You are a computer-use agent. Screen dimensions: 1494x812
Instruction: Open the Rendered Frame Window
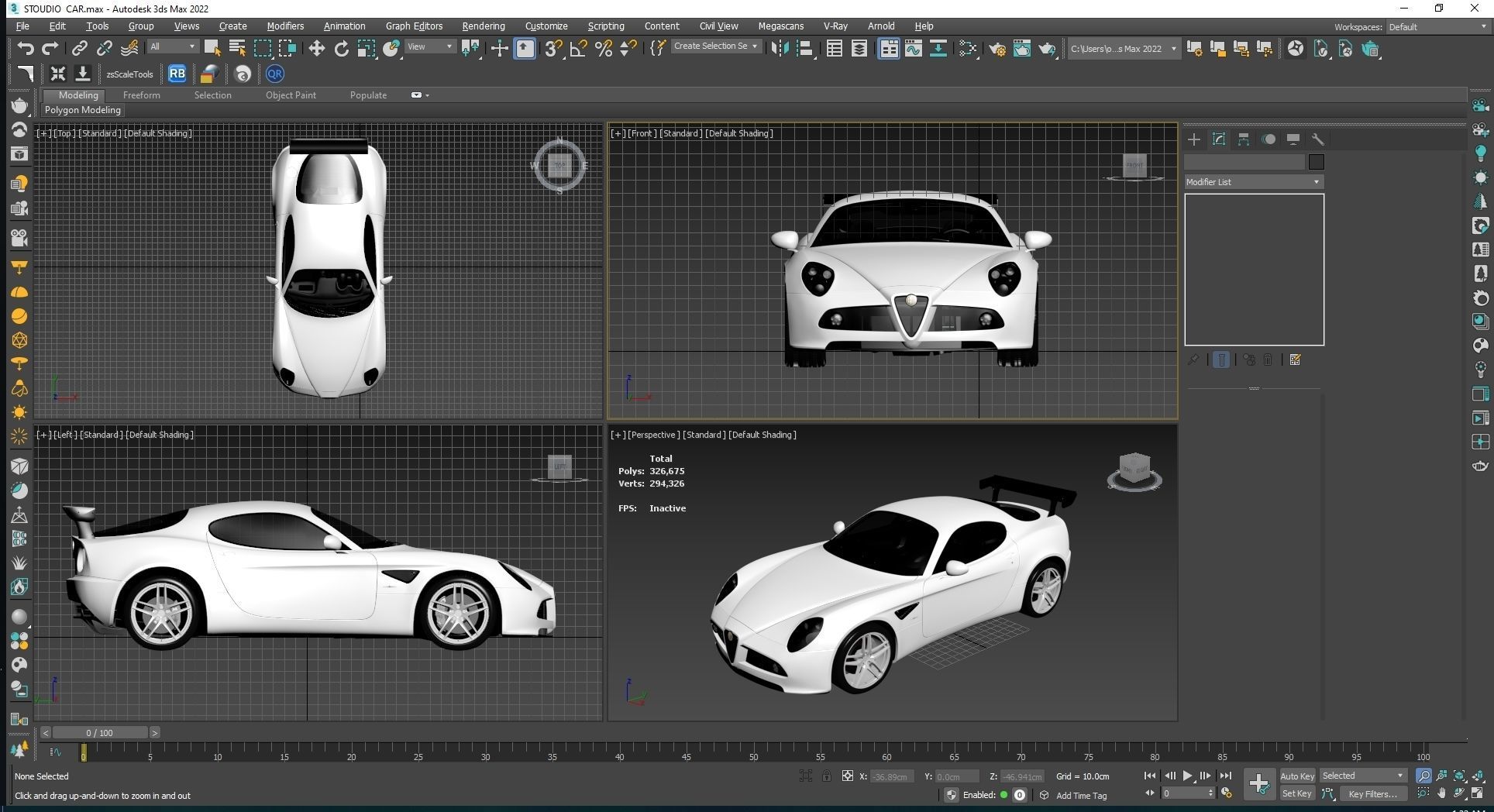point(1022,49)
